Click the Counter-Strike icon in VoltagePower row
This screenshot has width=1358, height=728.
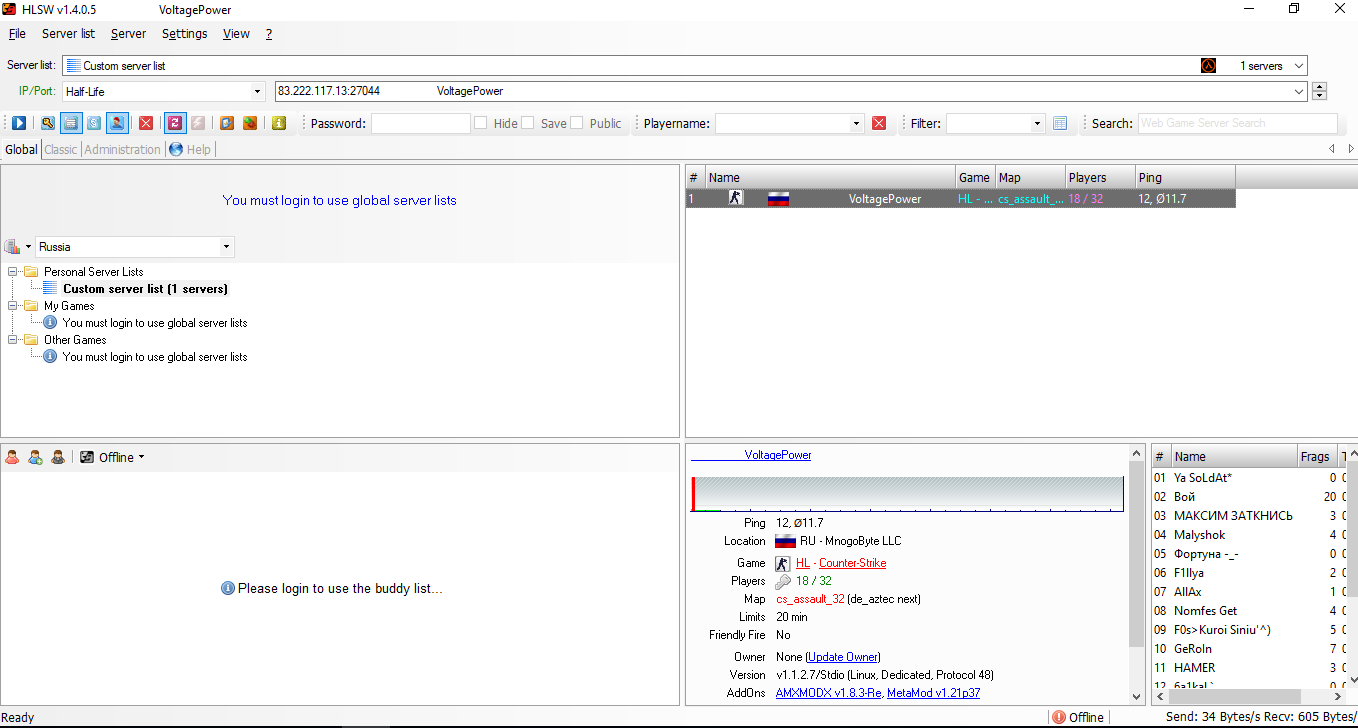(736, 198)
